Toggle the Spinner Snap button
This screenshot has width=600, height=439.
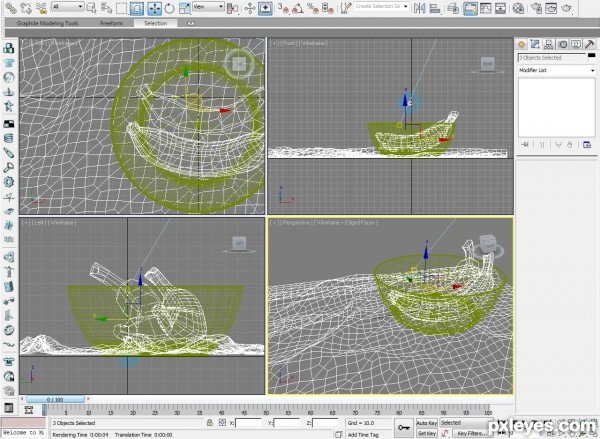tap(328, 8)
